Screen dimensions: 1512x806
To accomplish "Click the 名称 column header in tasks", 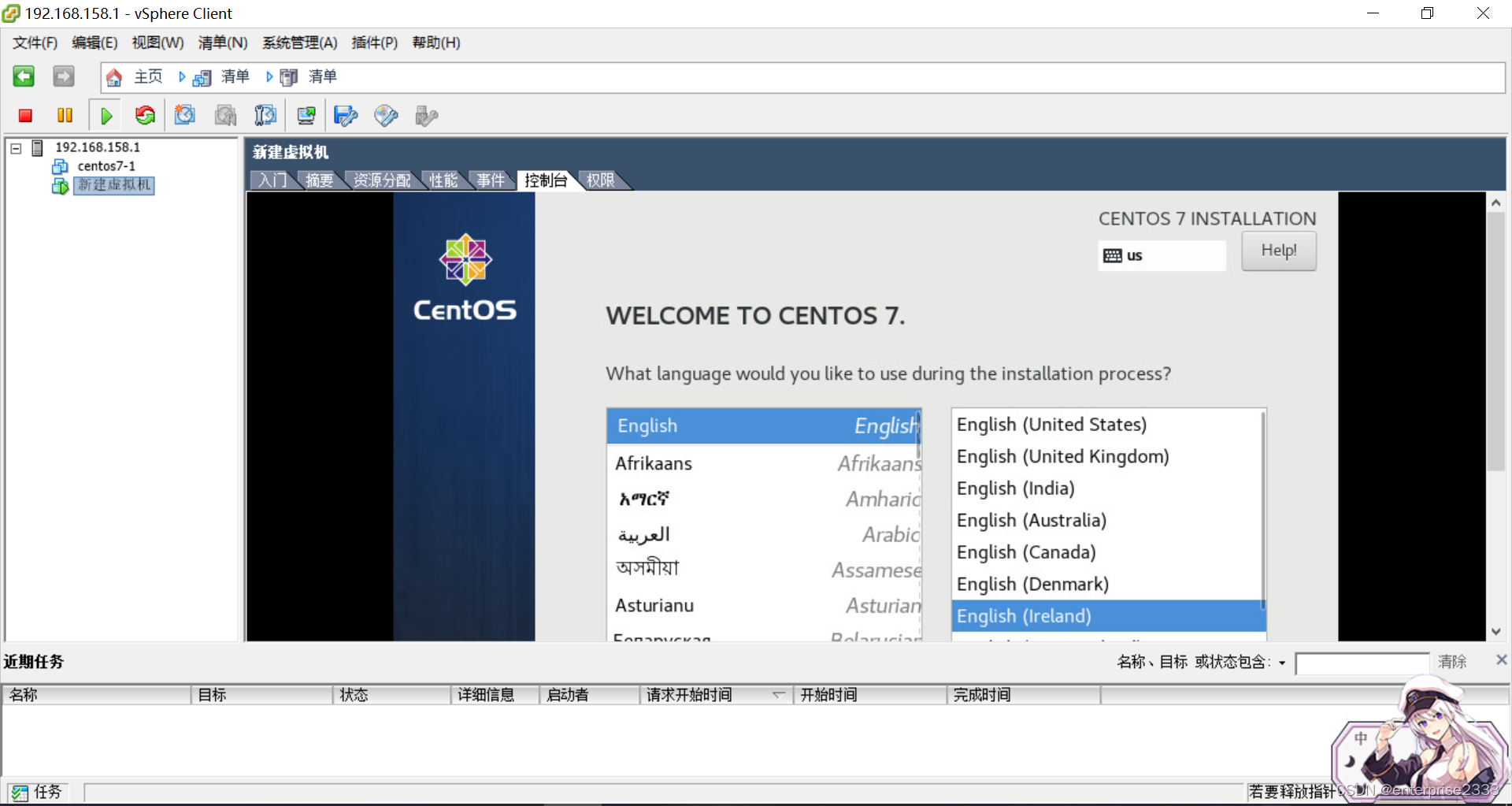I will coord(97,694).
